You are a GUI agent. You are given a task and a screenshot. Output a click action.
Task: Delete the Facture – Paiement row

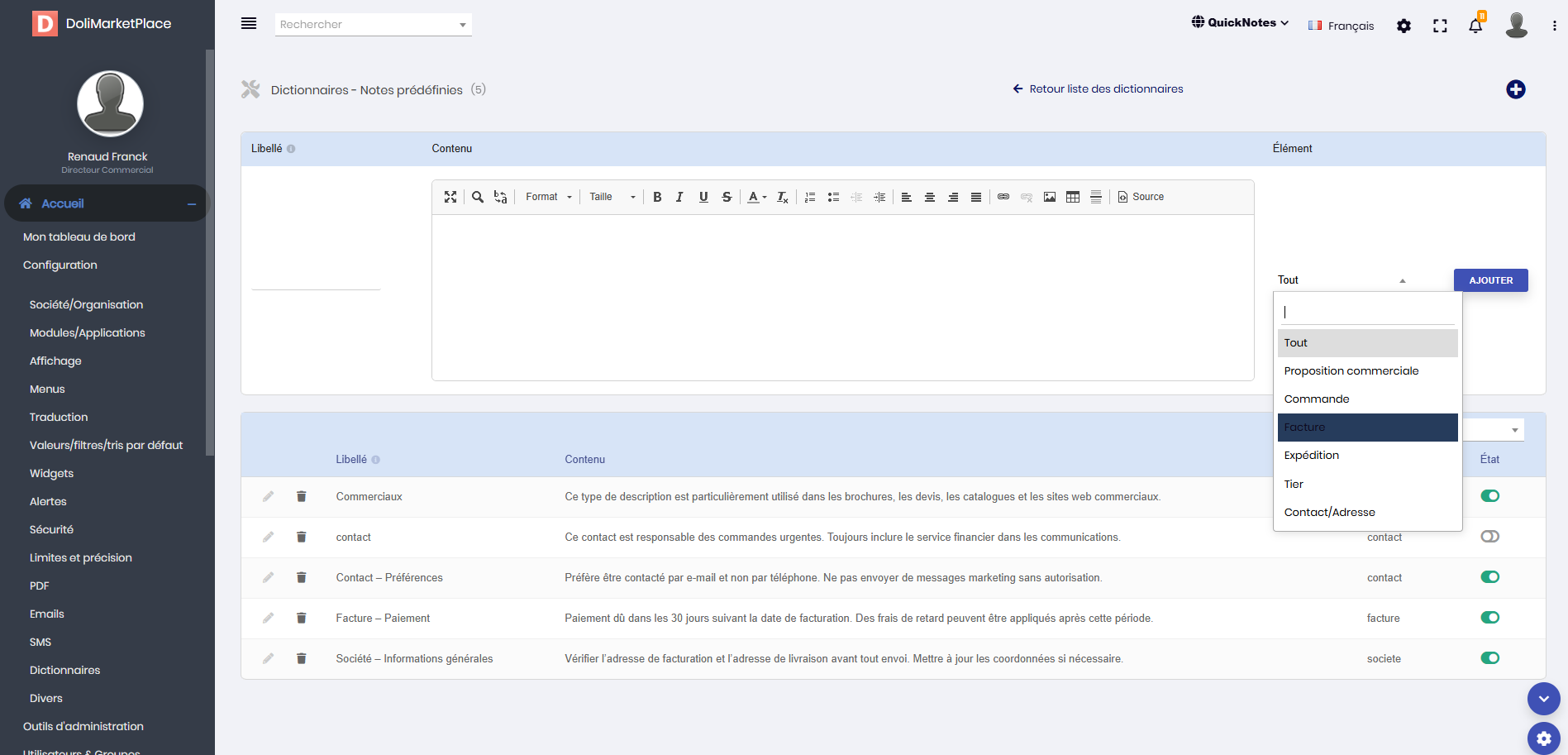(x=302, y=618)
